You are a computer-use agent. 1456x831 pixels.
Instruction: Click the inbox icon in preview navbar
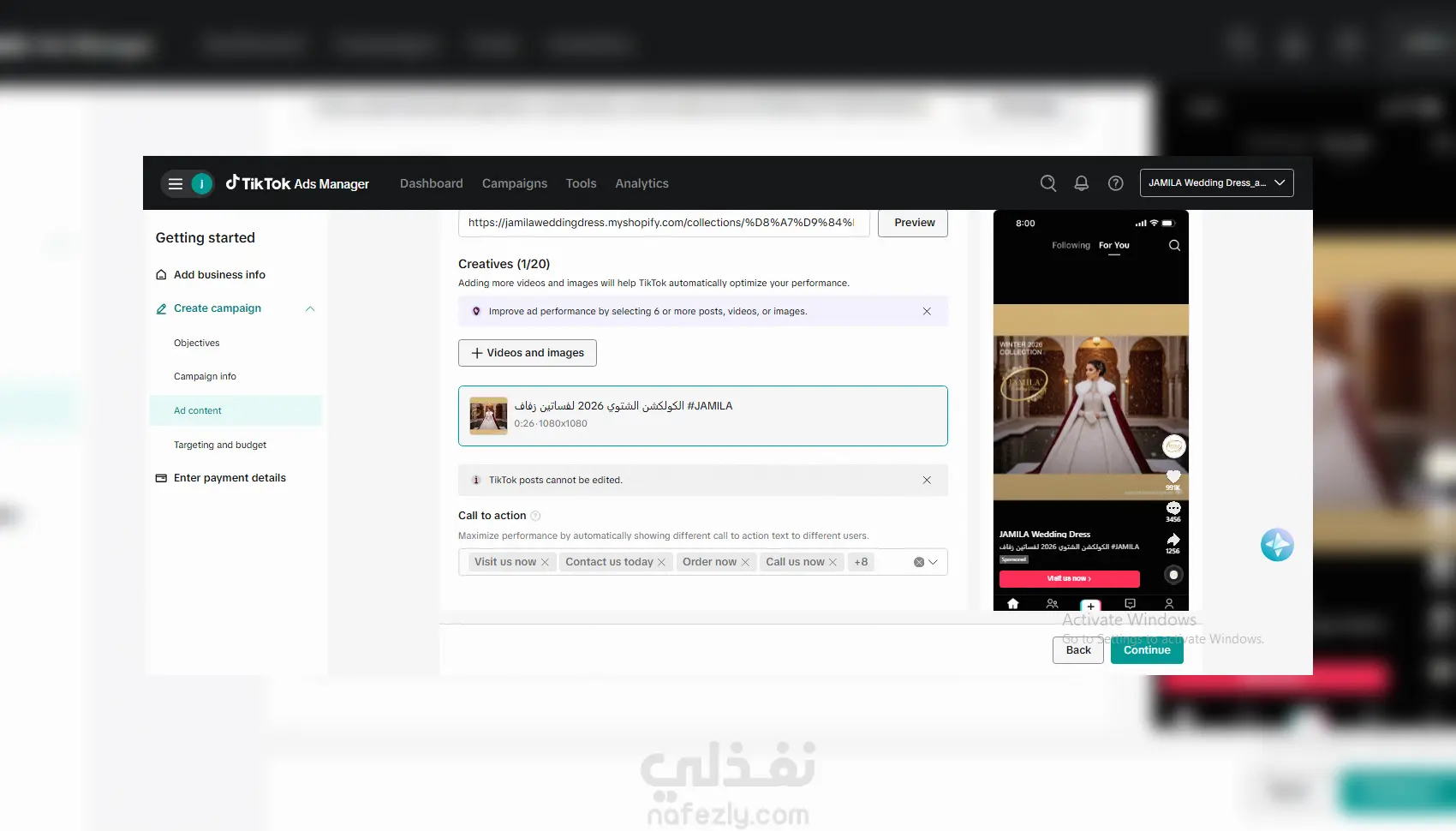[x=1130, y=603]
